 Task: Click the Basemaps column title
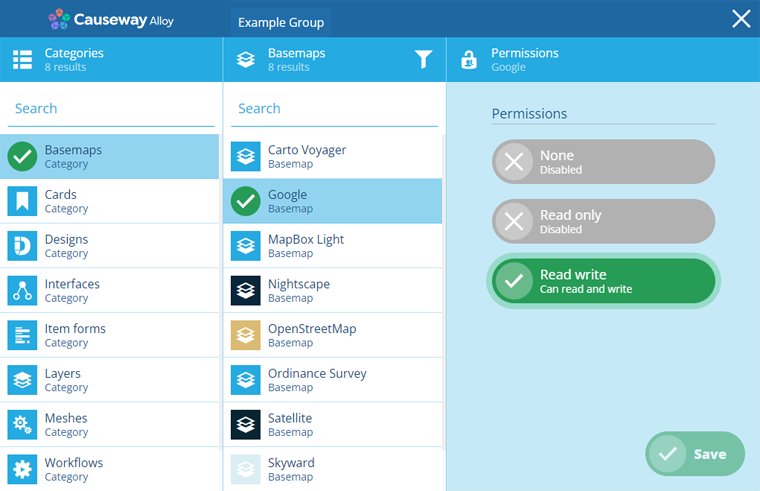coord(297,53)
